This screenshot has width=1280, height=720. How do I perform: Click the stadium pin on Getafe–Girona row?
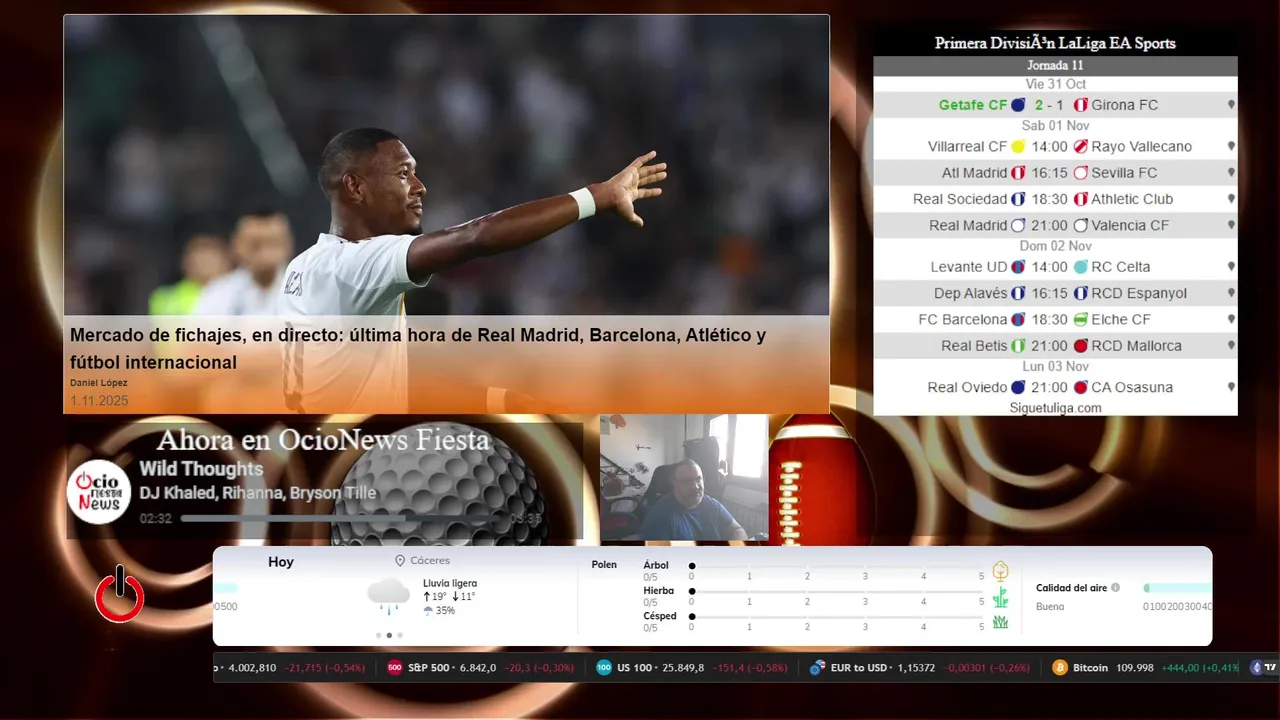tap(1231, 105)
